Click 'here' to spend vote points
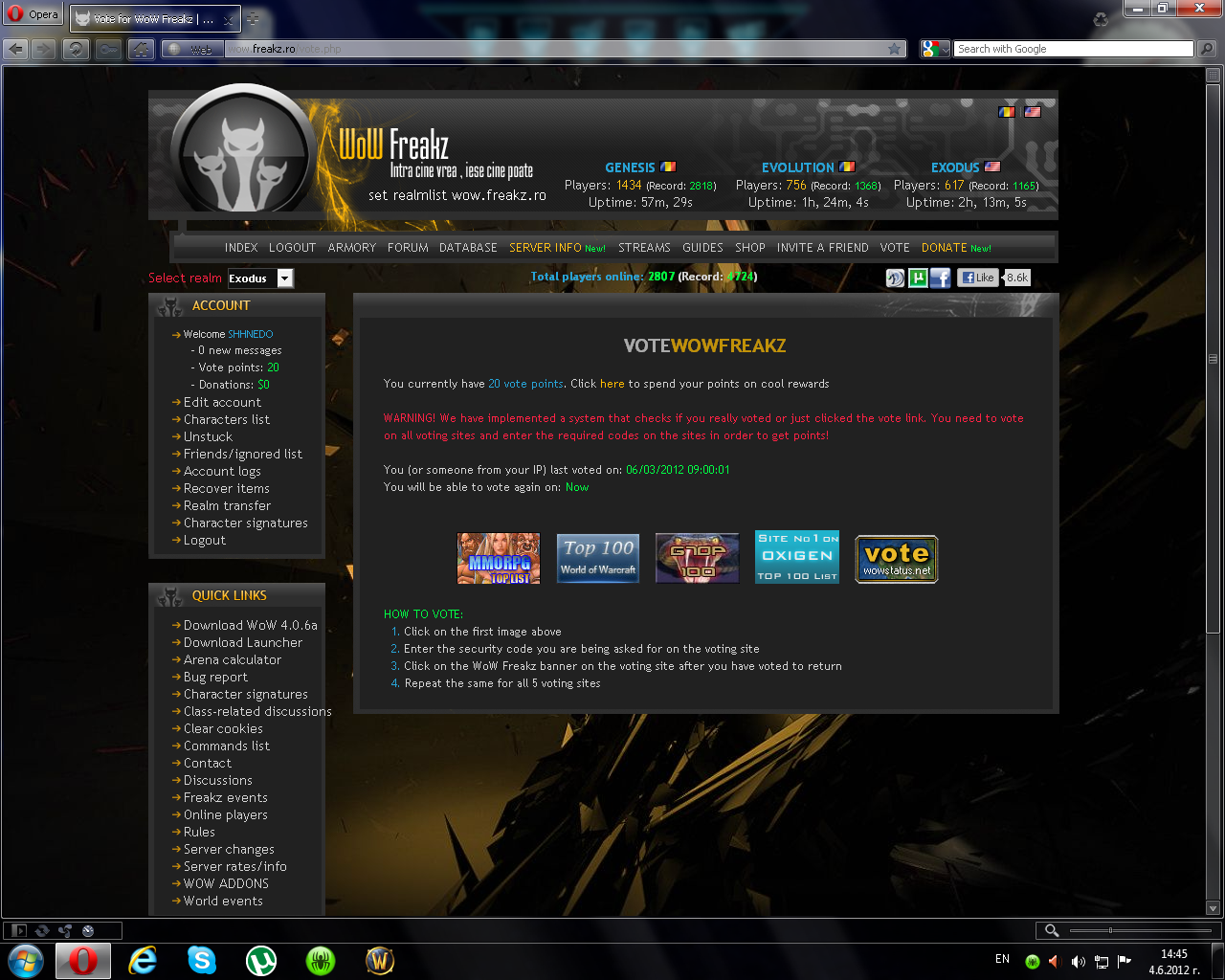The height and width of the screenshot is (980, 1225). (612, 384)
